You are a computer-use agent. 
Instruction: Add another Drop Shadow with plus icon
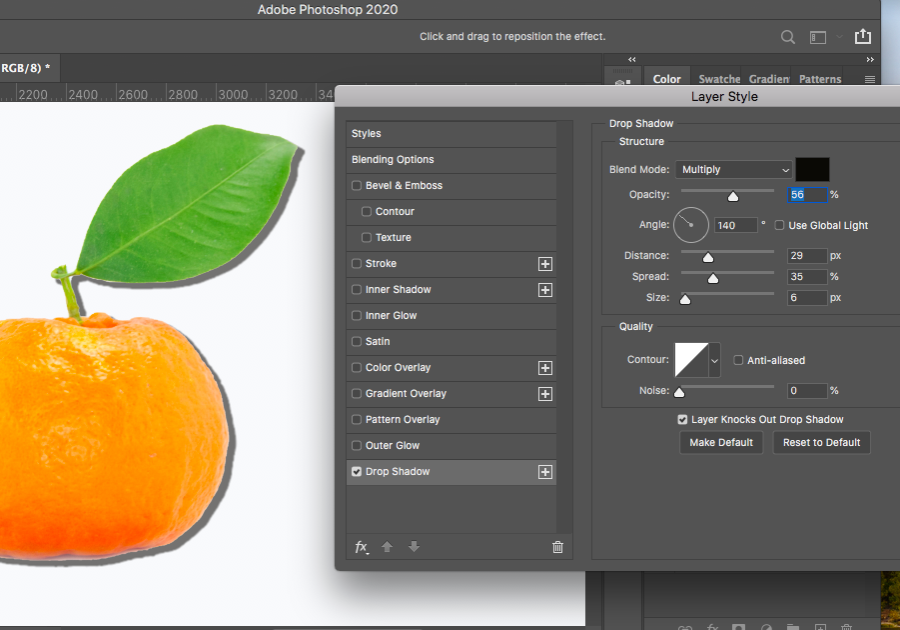[545, 472]
